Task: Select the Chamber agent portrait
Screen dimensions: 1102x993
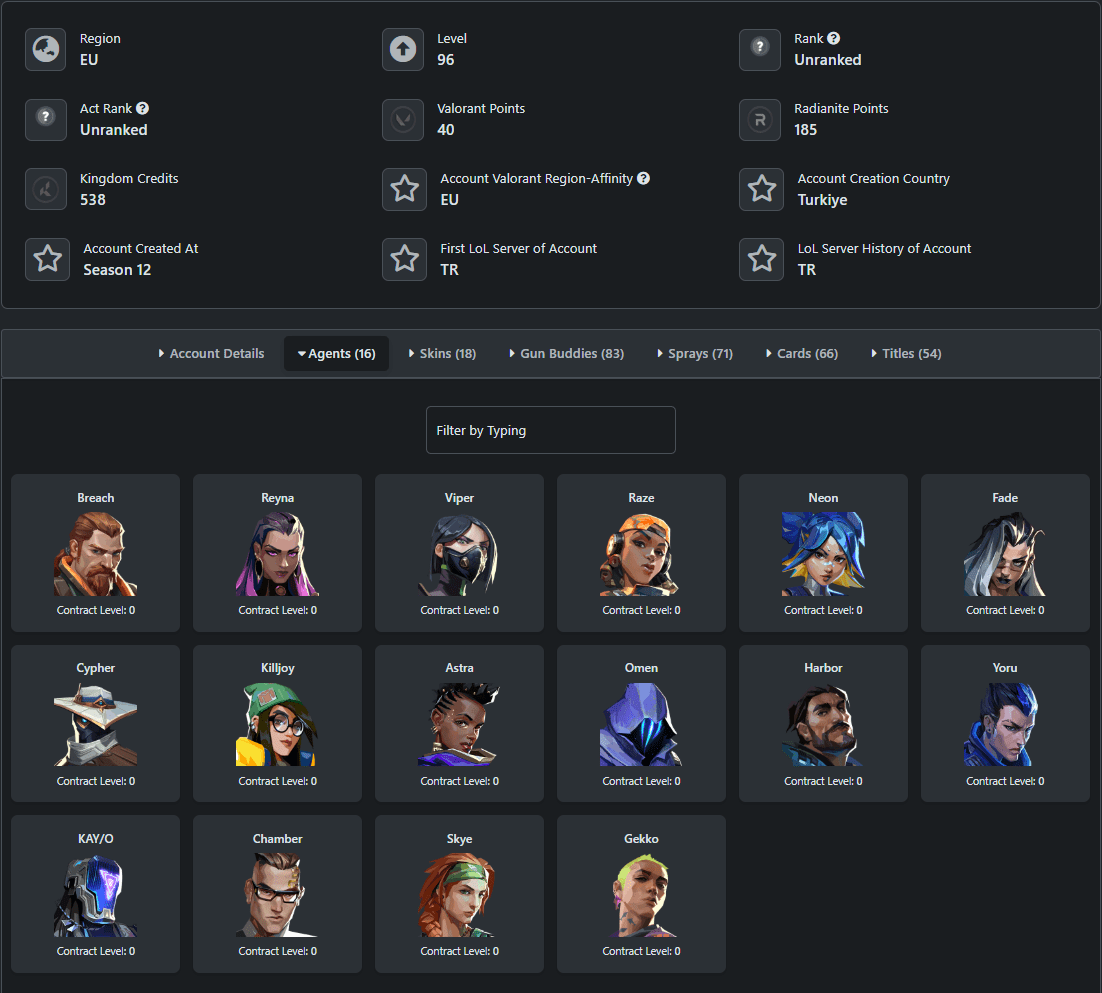Action: point(278,895)
